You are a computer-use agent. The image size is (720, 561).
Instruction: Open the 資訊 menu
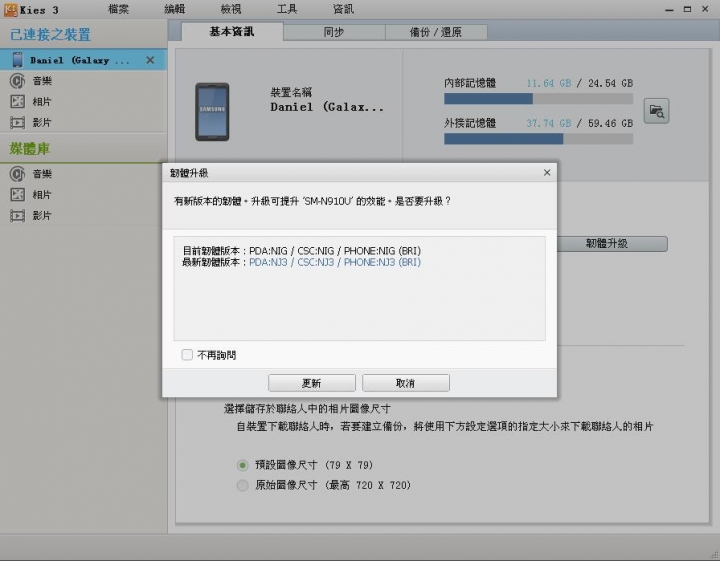pyautogui.click(x=343, y=9)
